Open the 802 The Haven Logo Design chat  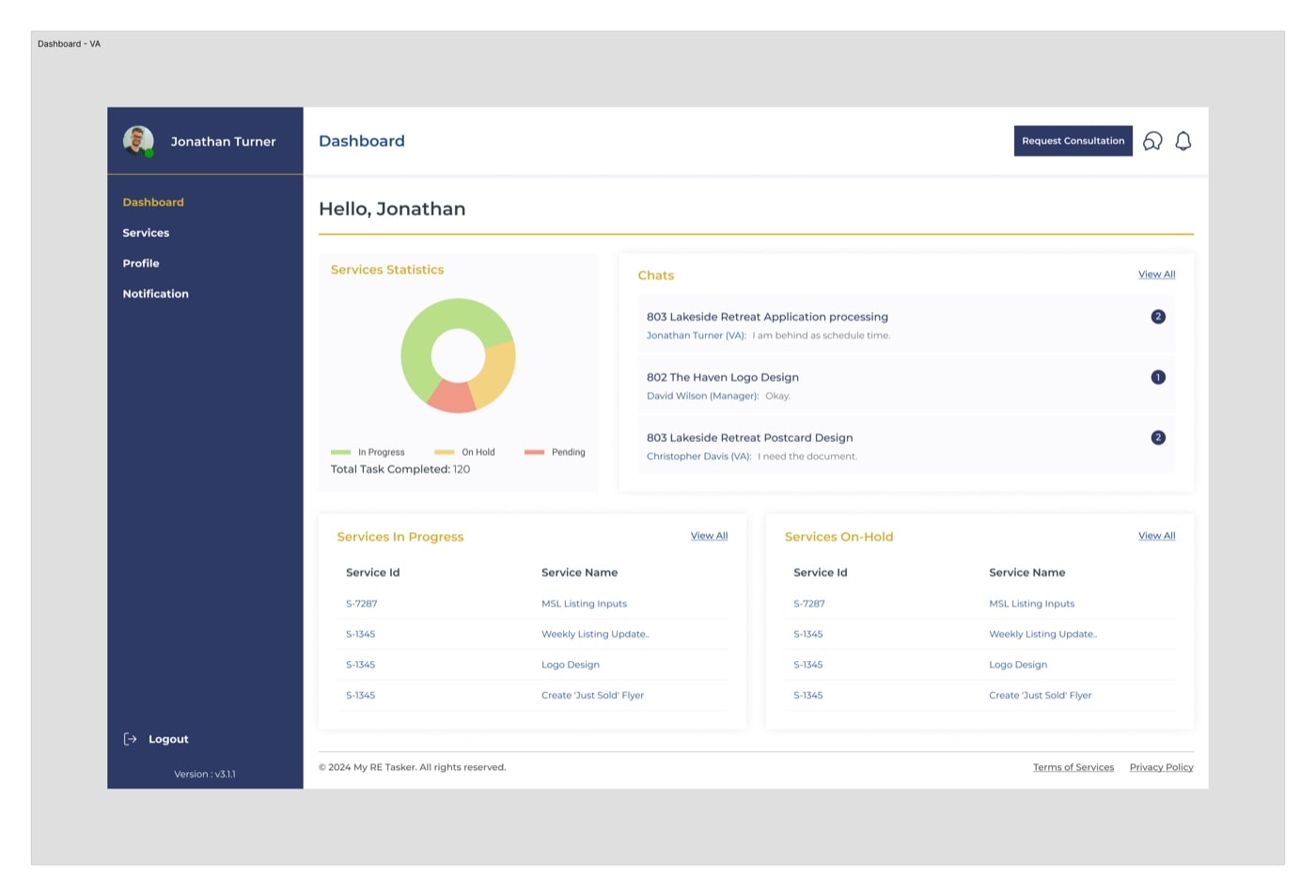click(906, 385)
